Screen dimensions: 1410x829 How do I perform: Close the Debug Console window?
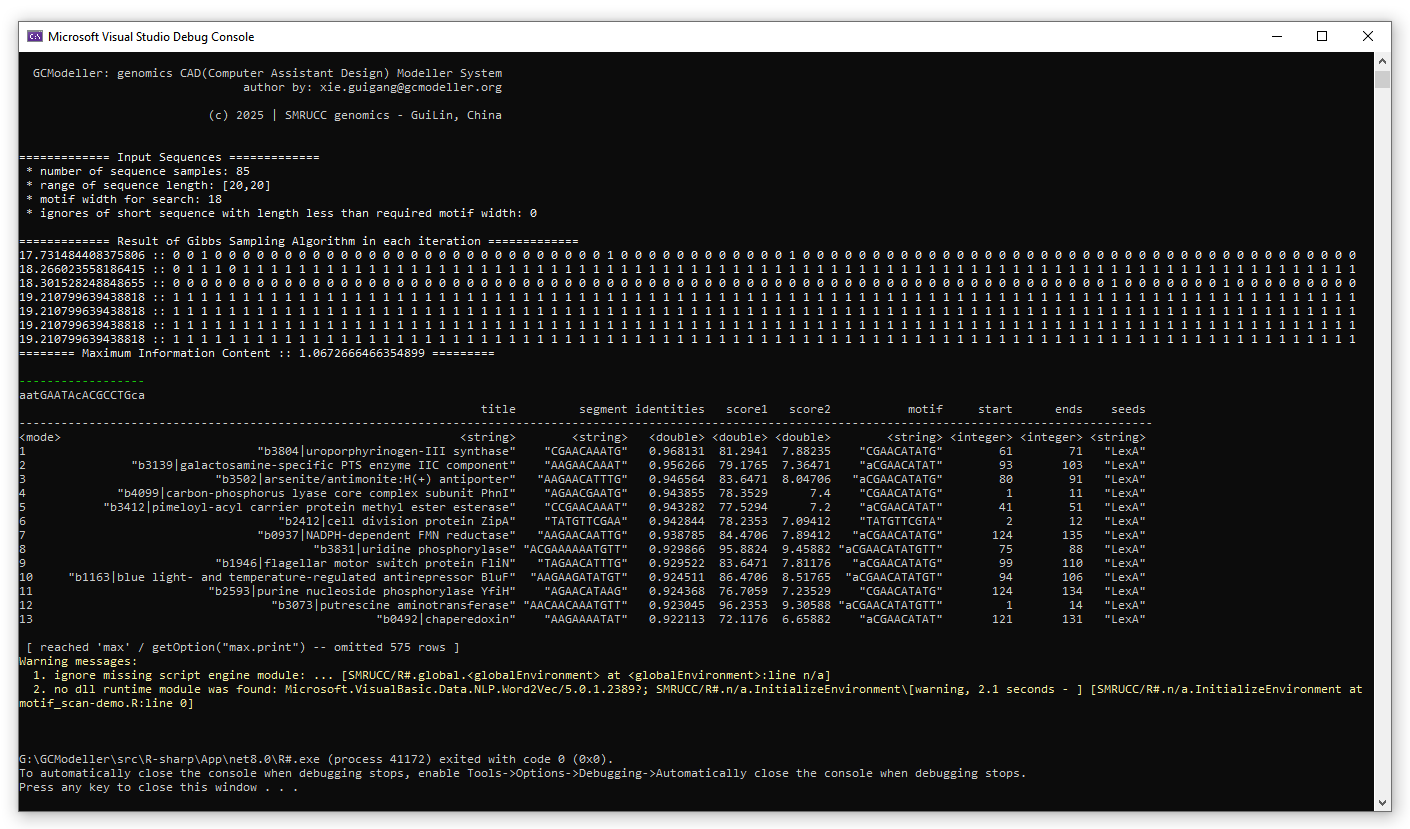(1368, 37)
